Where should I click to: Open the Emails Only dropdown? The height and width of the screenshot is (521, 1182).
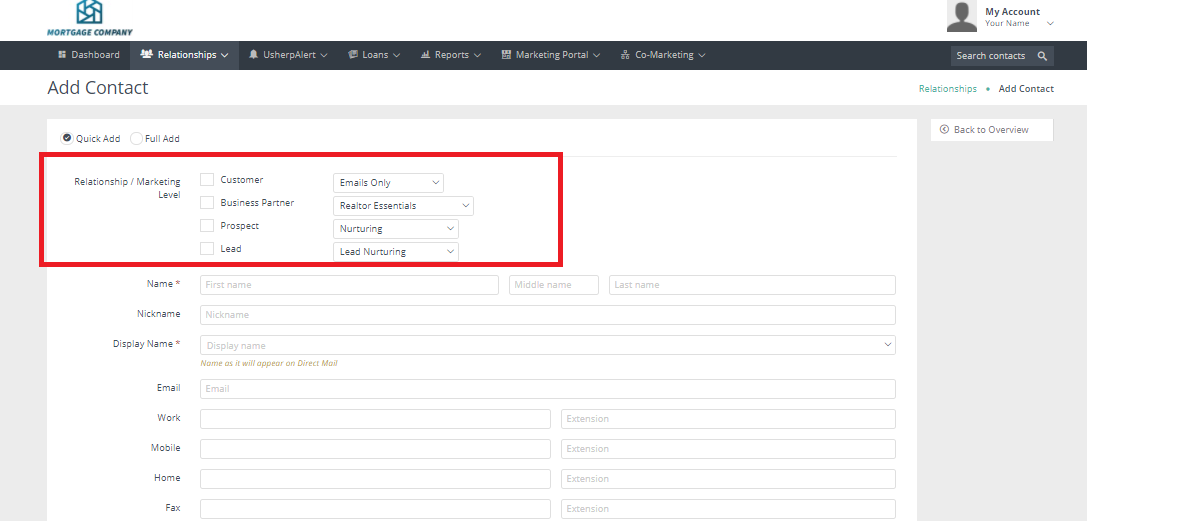coord(388,183)
